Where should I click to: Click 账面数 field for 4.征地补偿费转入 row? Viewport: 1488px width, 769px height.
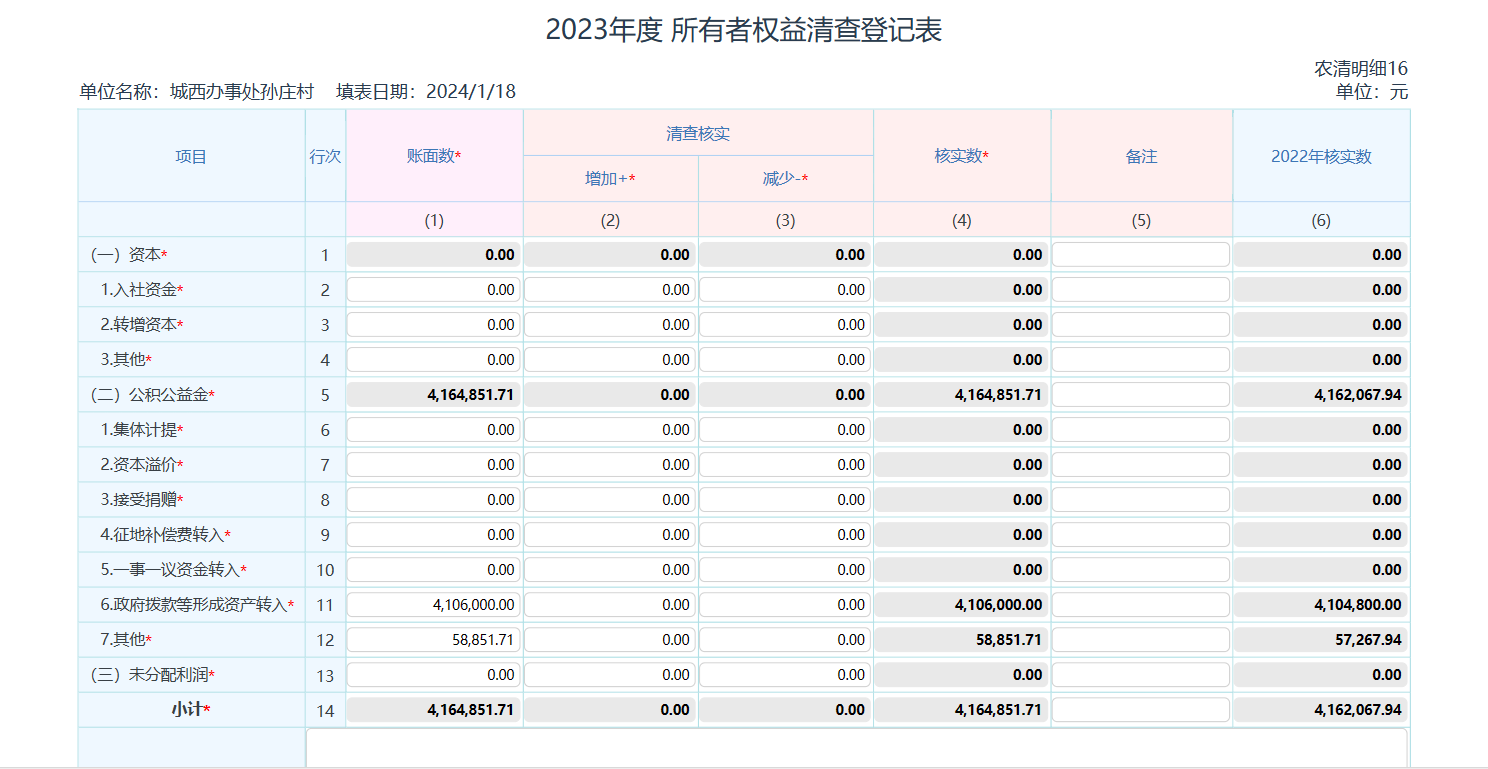coord(434,535)
